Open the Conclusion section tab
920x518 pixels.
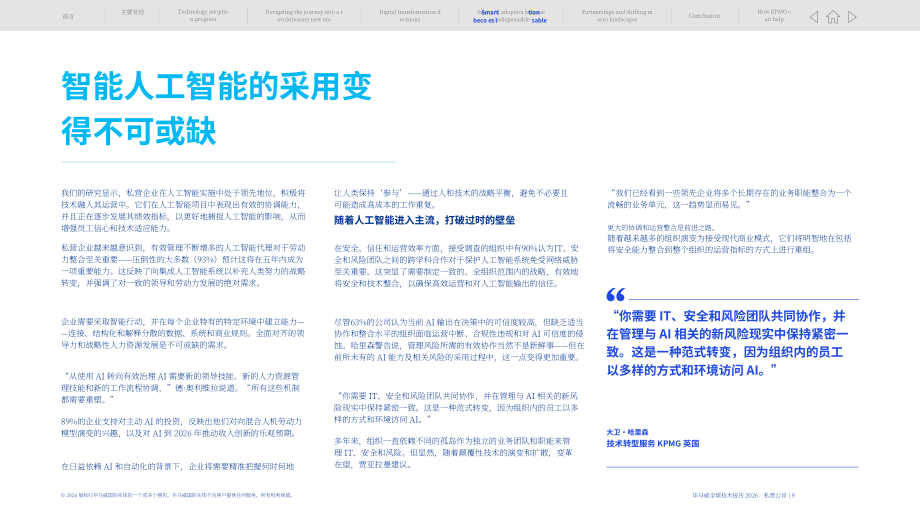pyautogui.click(x=704, y=16)
